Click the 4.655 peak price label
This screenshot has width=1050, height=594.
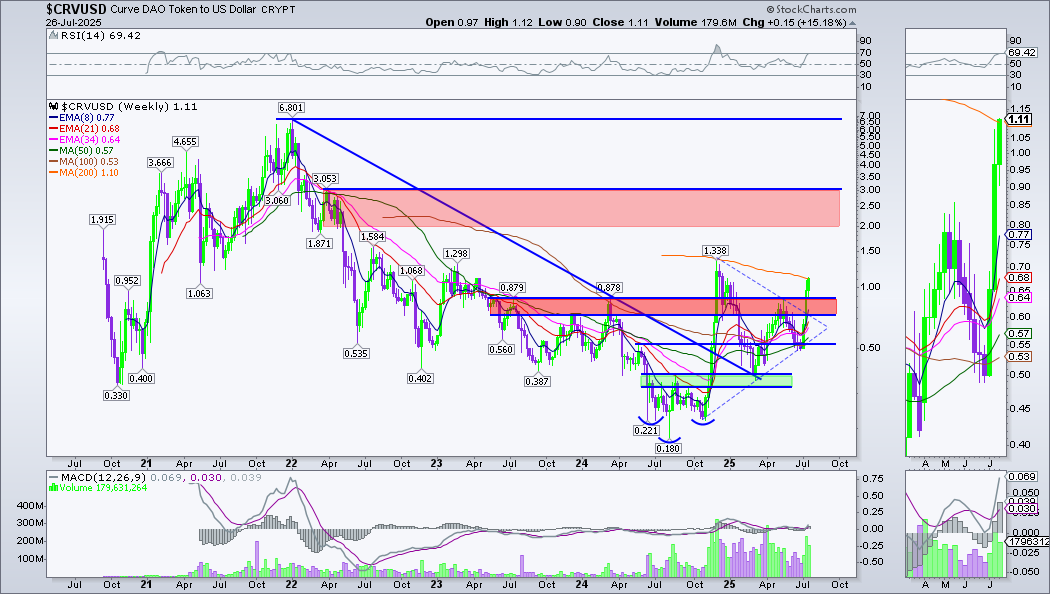coord(185,141)
